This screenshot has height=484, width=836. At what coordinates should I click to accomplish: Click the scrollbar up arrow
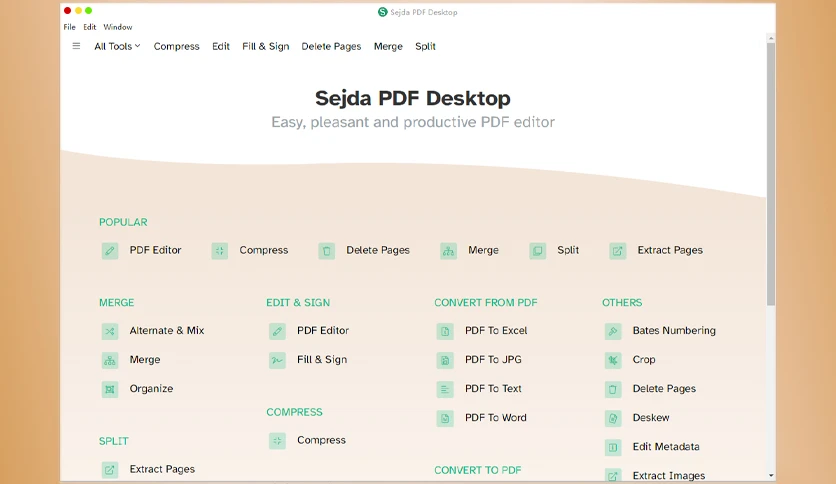(771, 38)
